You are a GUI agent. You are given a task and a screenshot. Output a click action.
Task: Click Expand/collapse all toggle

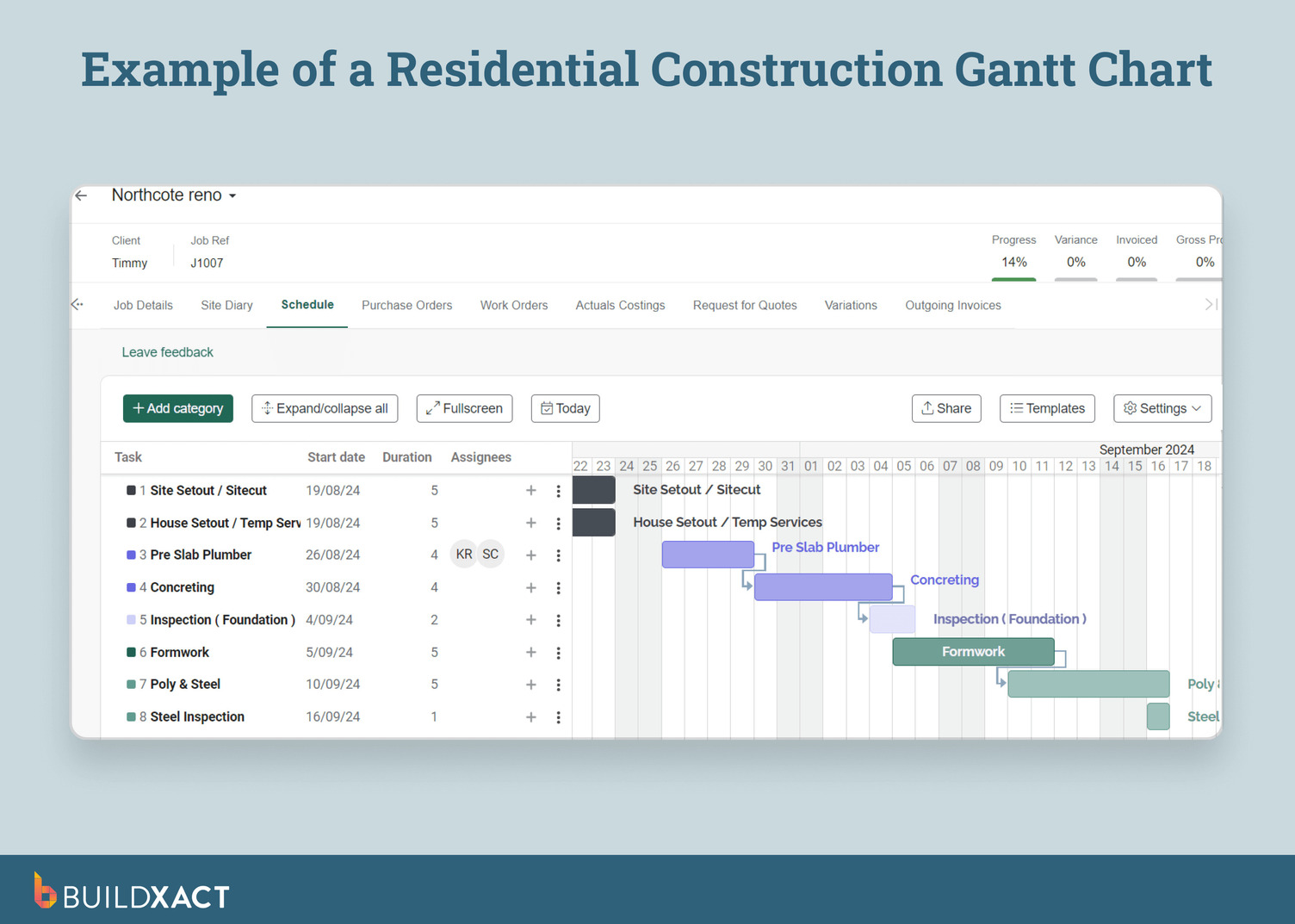click(325, 408)
